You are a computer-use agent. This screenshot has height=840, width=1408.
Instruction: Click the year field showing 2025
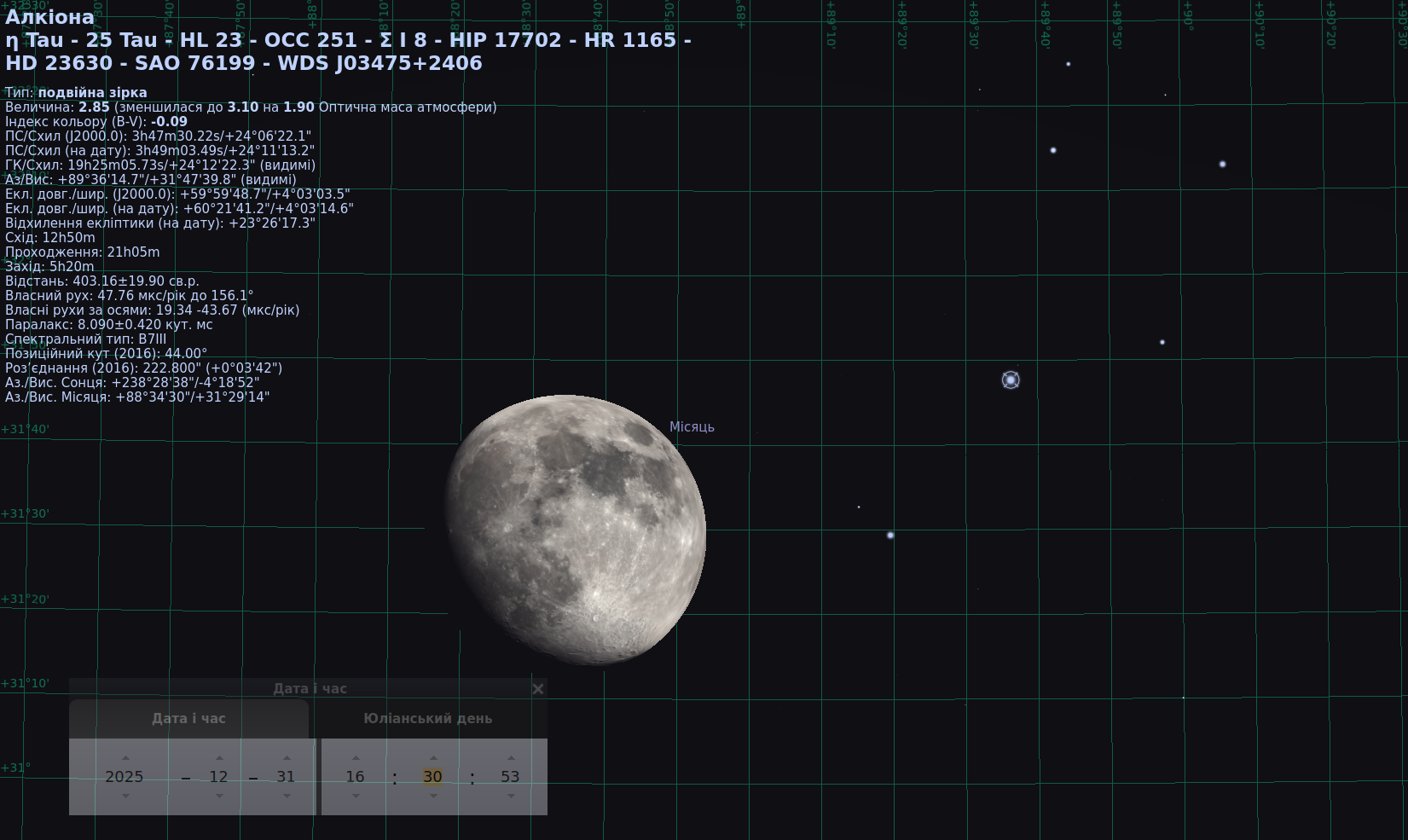[125, 777]
